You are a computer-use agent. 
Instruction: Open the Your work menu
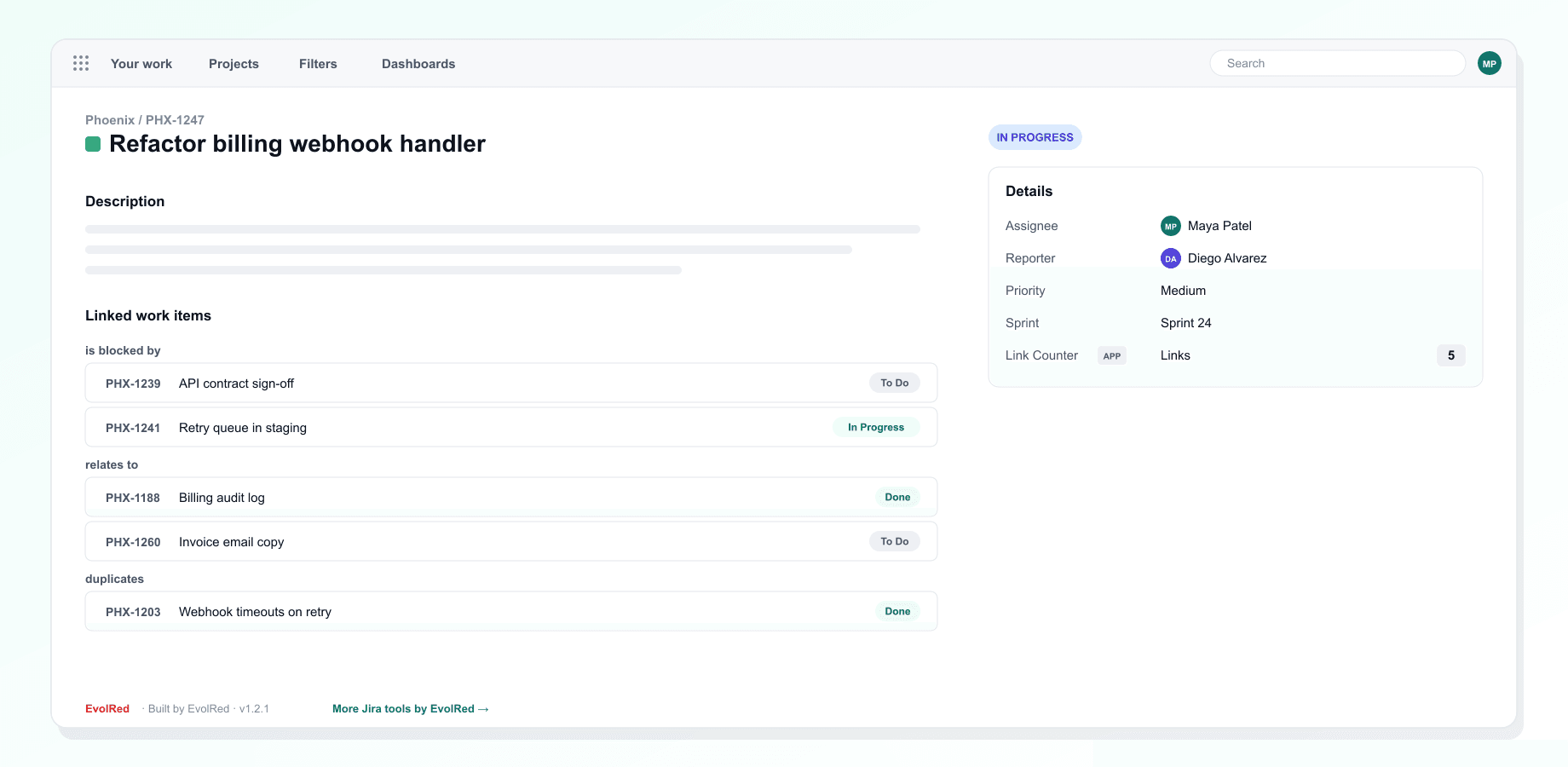click(x=141, y=64)
